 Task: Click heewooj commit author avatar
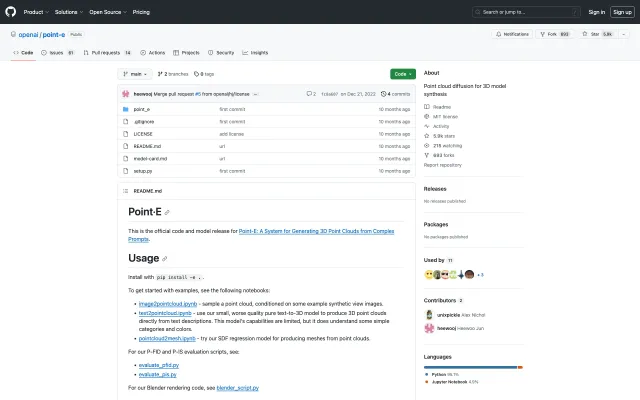click(x=125, y=93)
